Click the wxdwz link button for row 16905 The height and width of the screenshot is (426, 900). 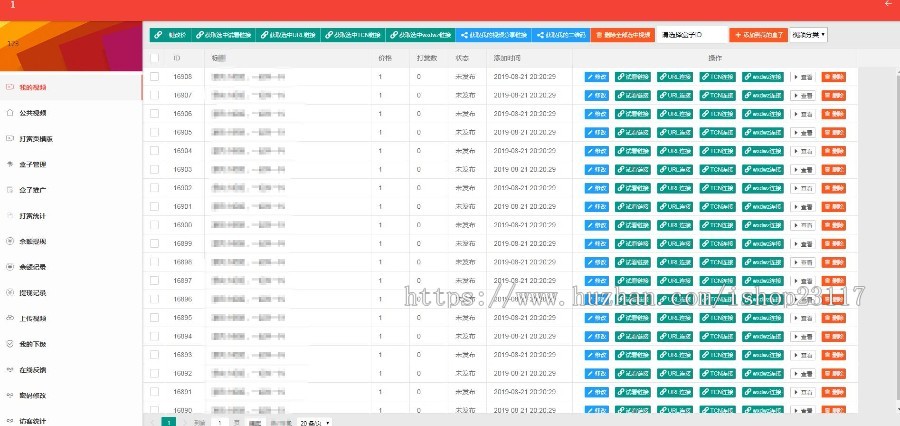(x=762, y=132)
